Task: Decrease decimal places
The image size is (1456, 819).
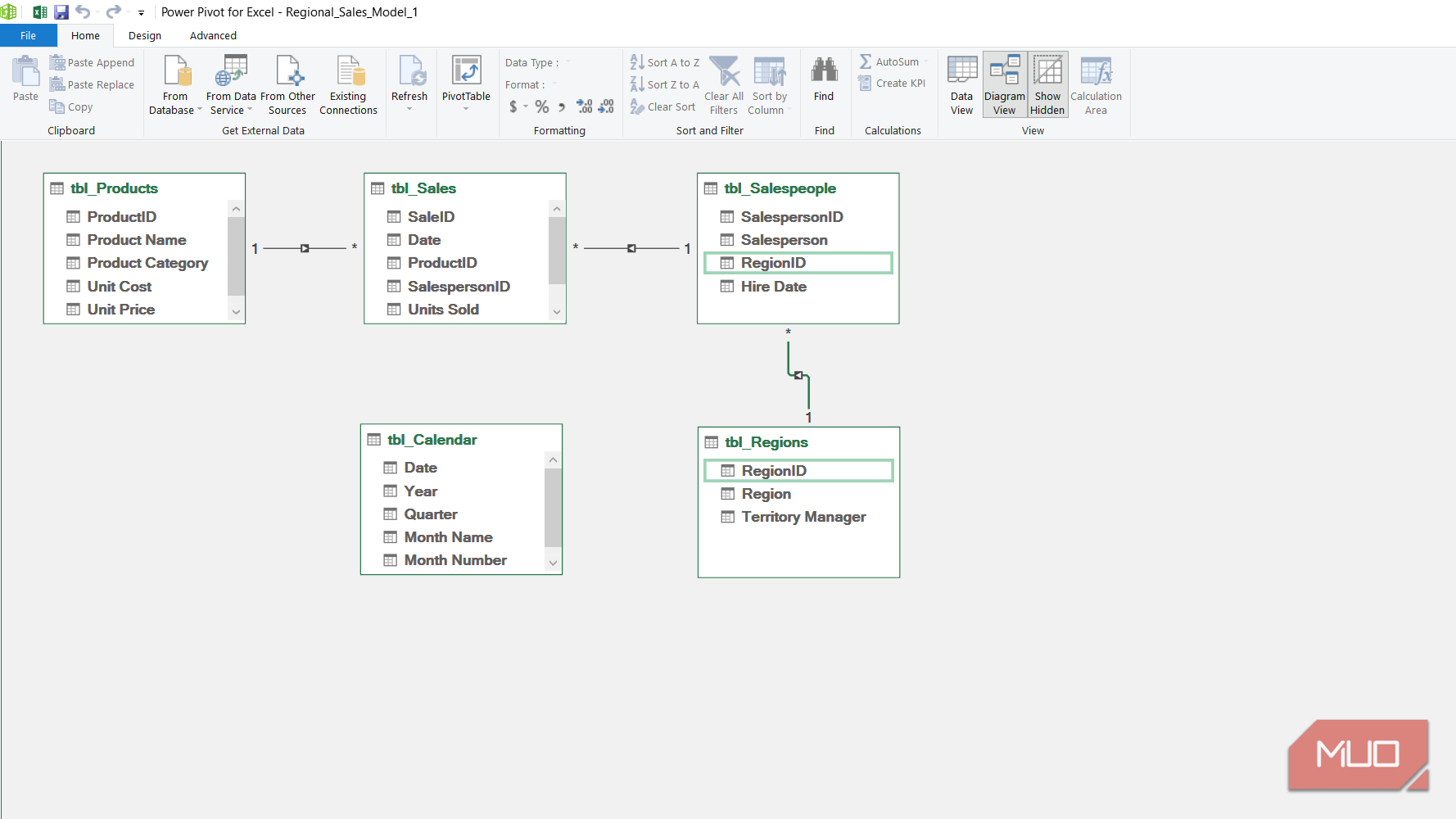Action: tap(606, 106)
